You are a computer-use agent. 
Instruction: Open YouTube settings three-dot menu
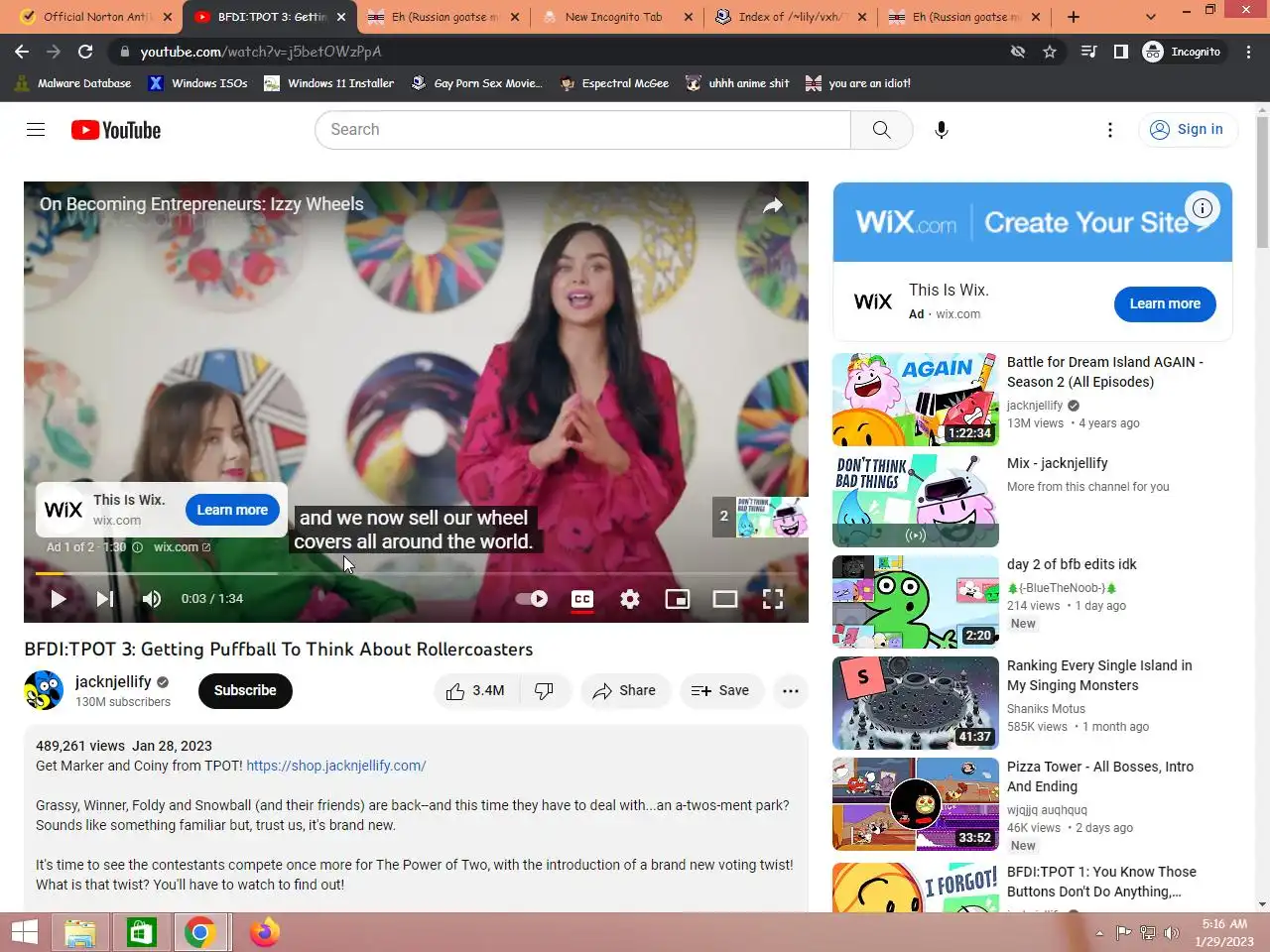pyautogui.click(x=1110, y=130)
